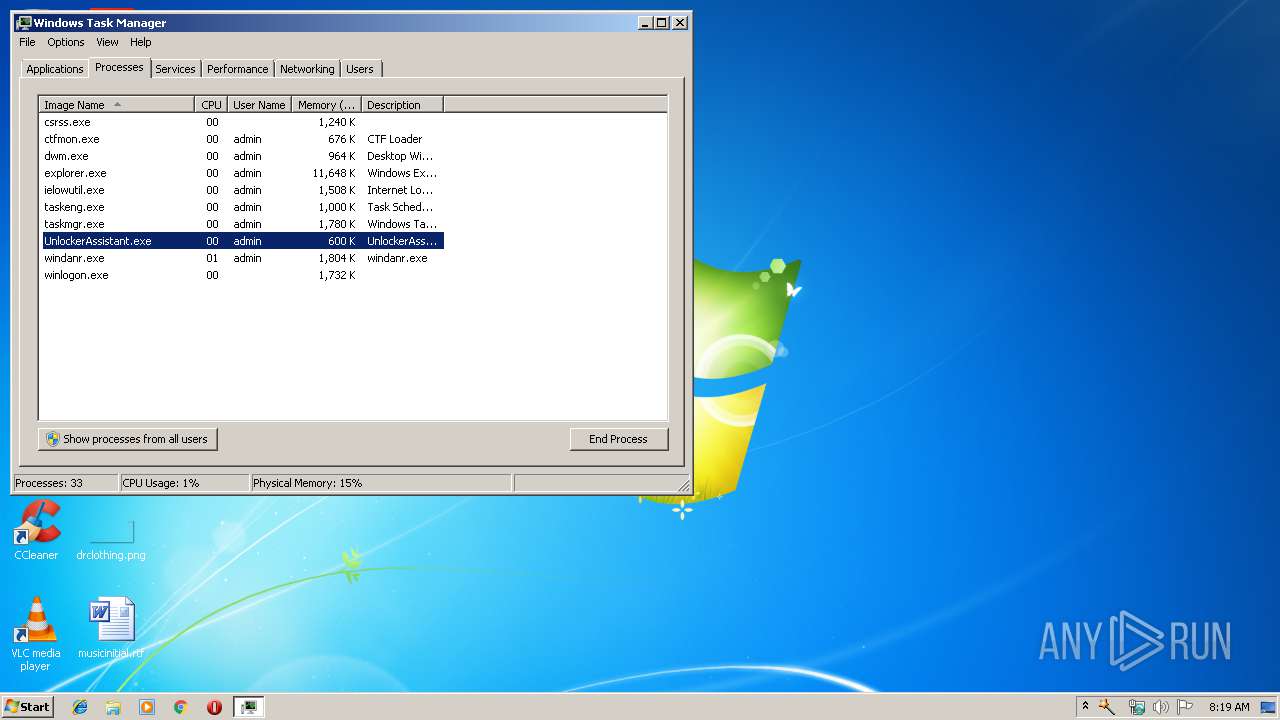Close the Windows Task Manager window
The image size is (1280, 720).
(680, 22)
